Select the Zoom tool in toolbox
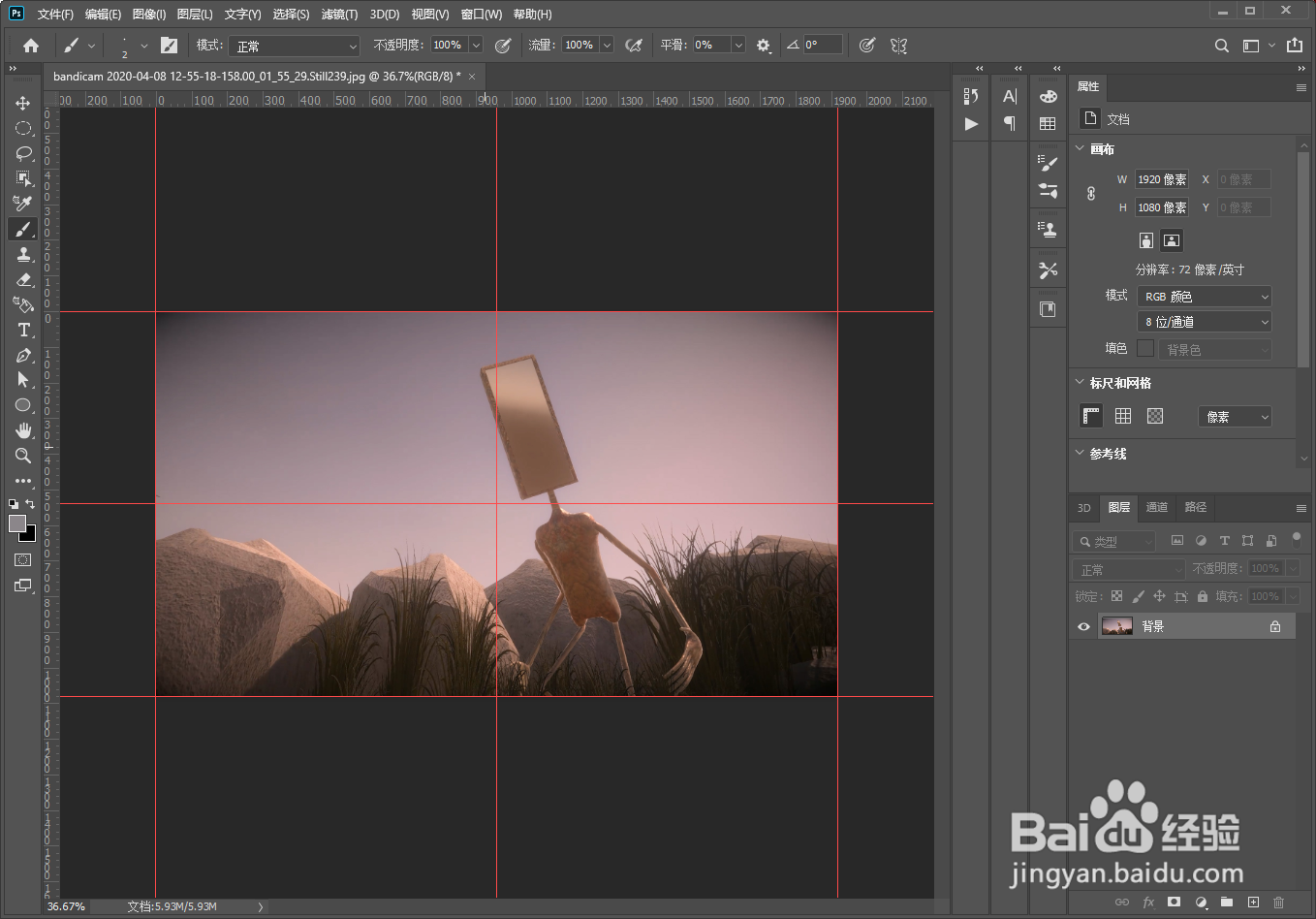Screen dimensions: 1316x919 23,456
